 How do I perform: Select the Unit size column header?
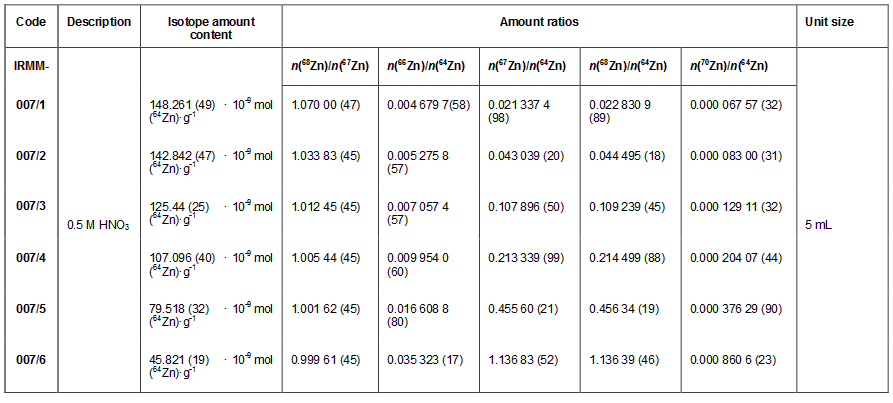(829, 22)
